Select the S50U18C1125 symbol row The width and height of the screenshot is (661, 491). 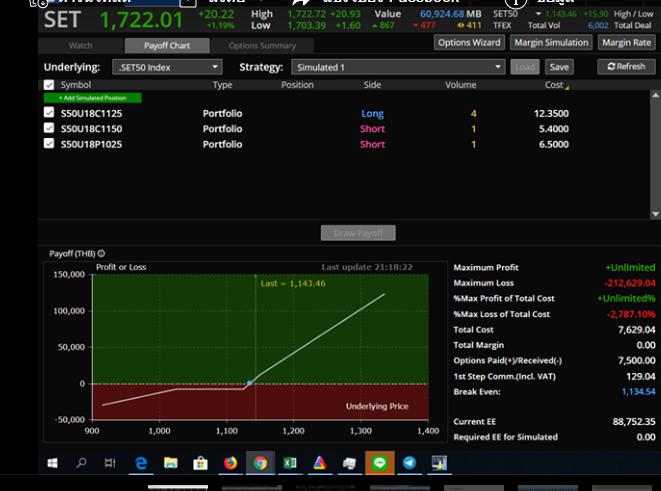coord(91,113)
